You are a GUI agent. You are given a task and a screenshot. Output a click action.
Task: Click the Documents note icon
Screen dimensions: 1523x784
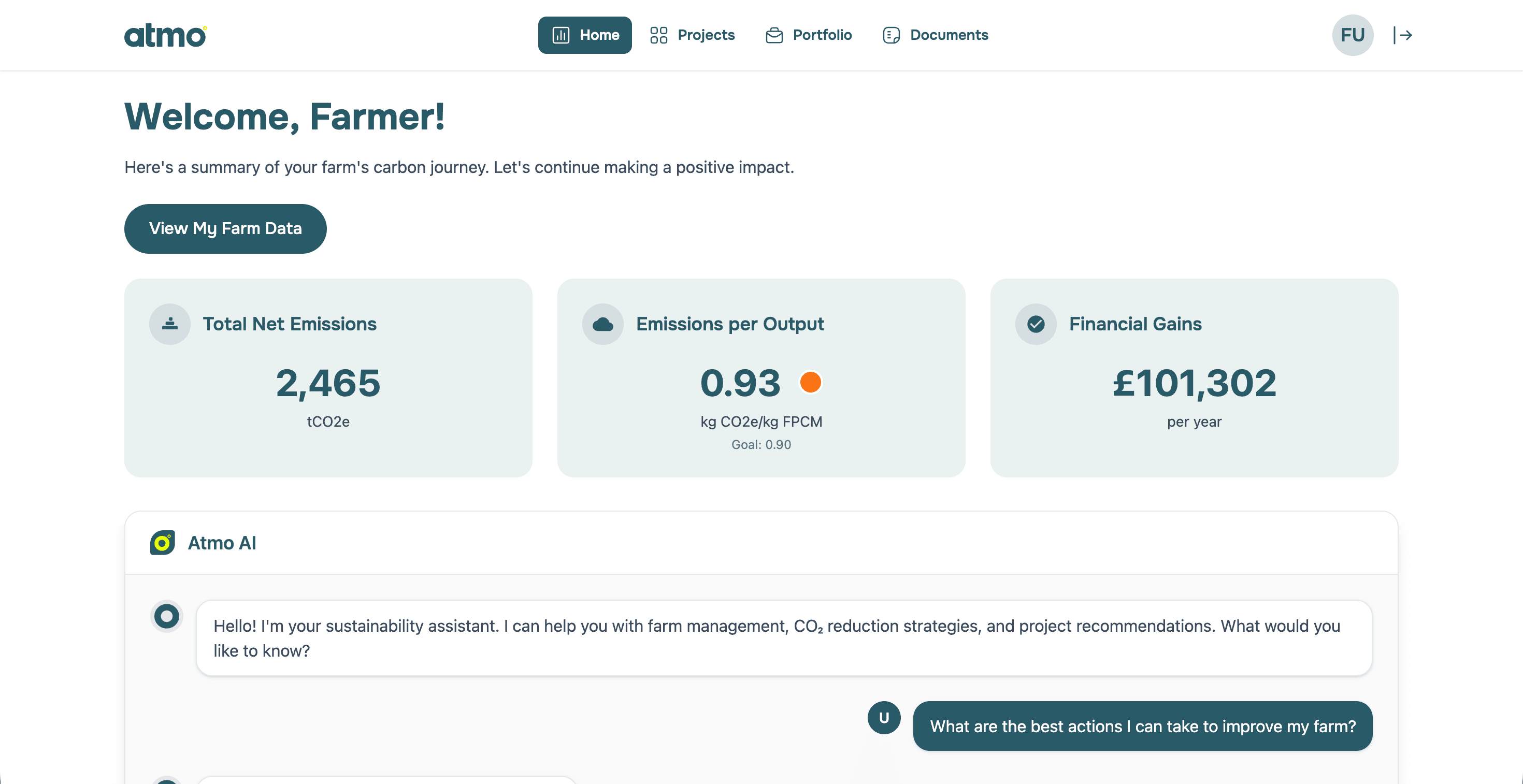[891, 35]
